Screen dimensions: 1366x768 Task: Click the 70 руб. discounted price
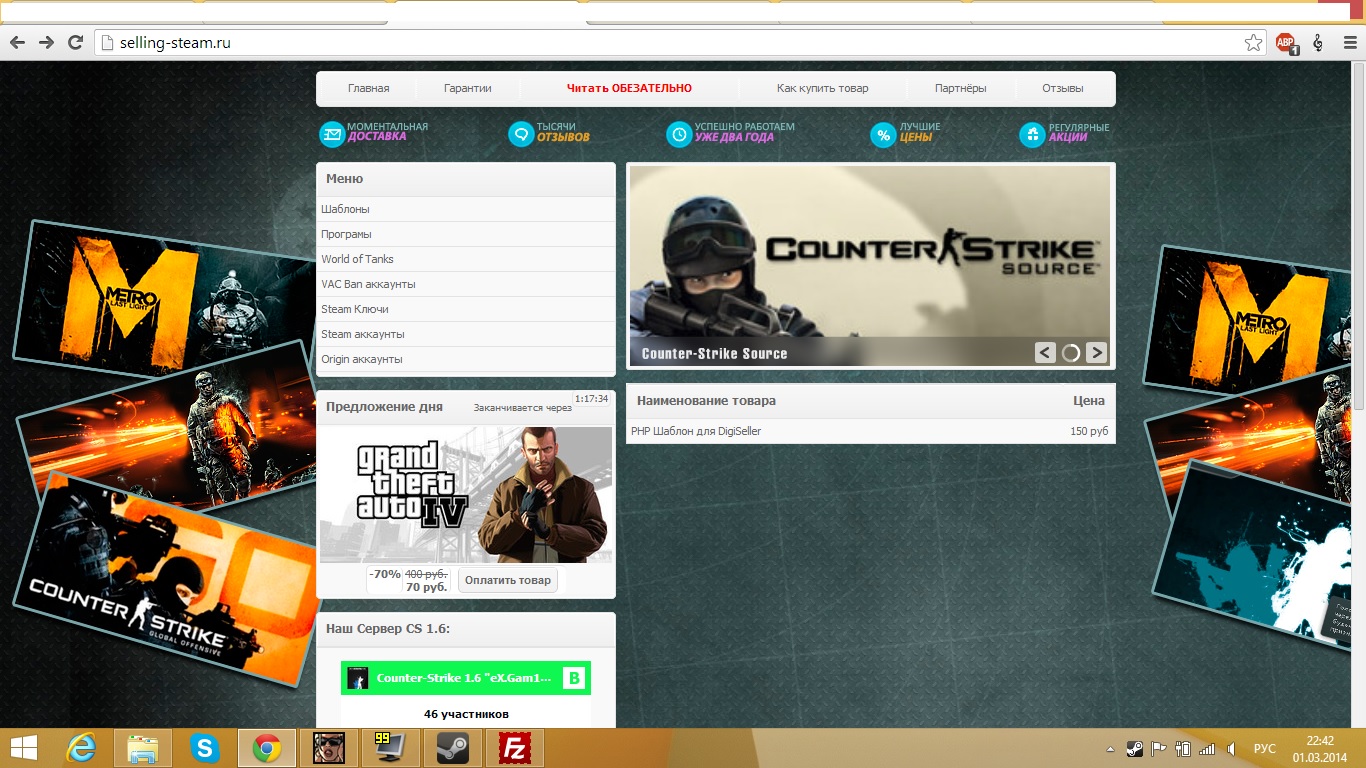tap(426, 587)
